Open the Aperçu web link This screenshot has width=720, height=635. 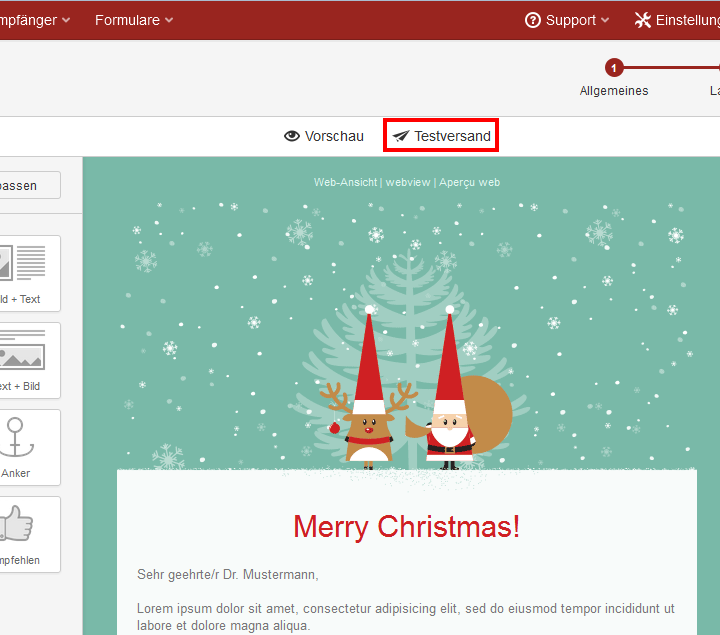click(469, 182)
